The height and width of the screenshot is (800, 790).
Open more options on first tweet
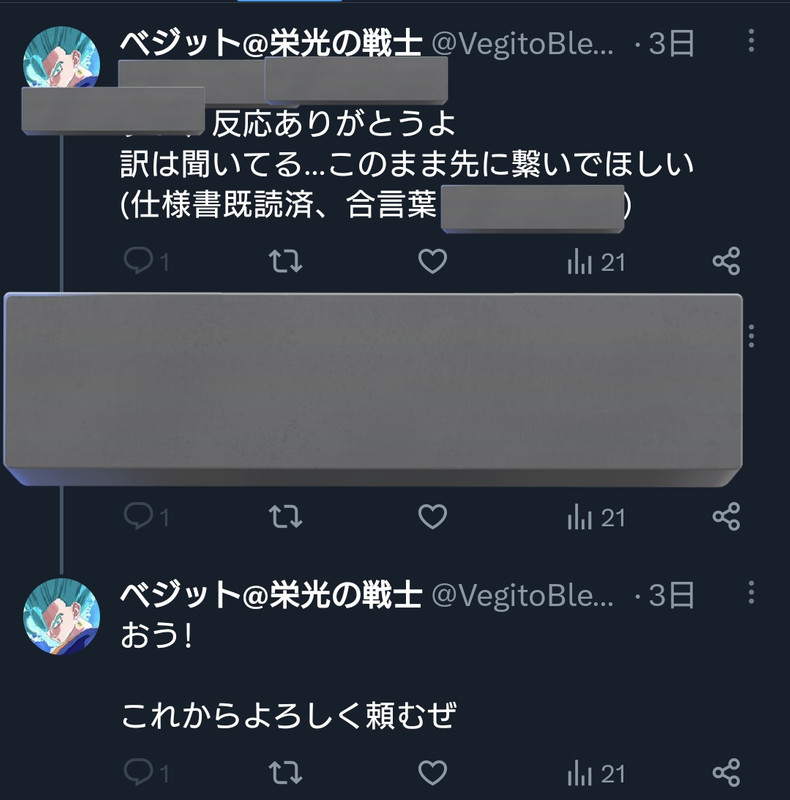coord(751,40)
